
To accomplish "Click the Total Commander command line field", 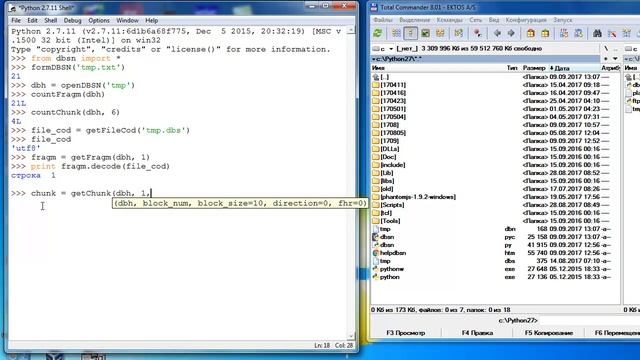I will [590, 320].
